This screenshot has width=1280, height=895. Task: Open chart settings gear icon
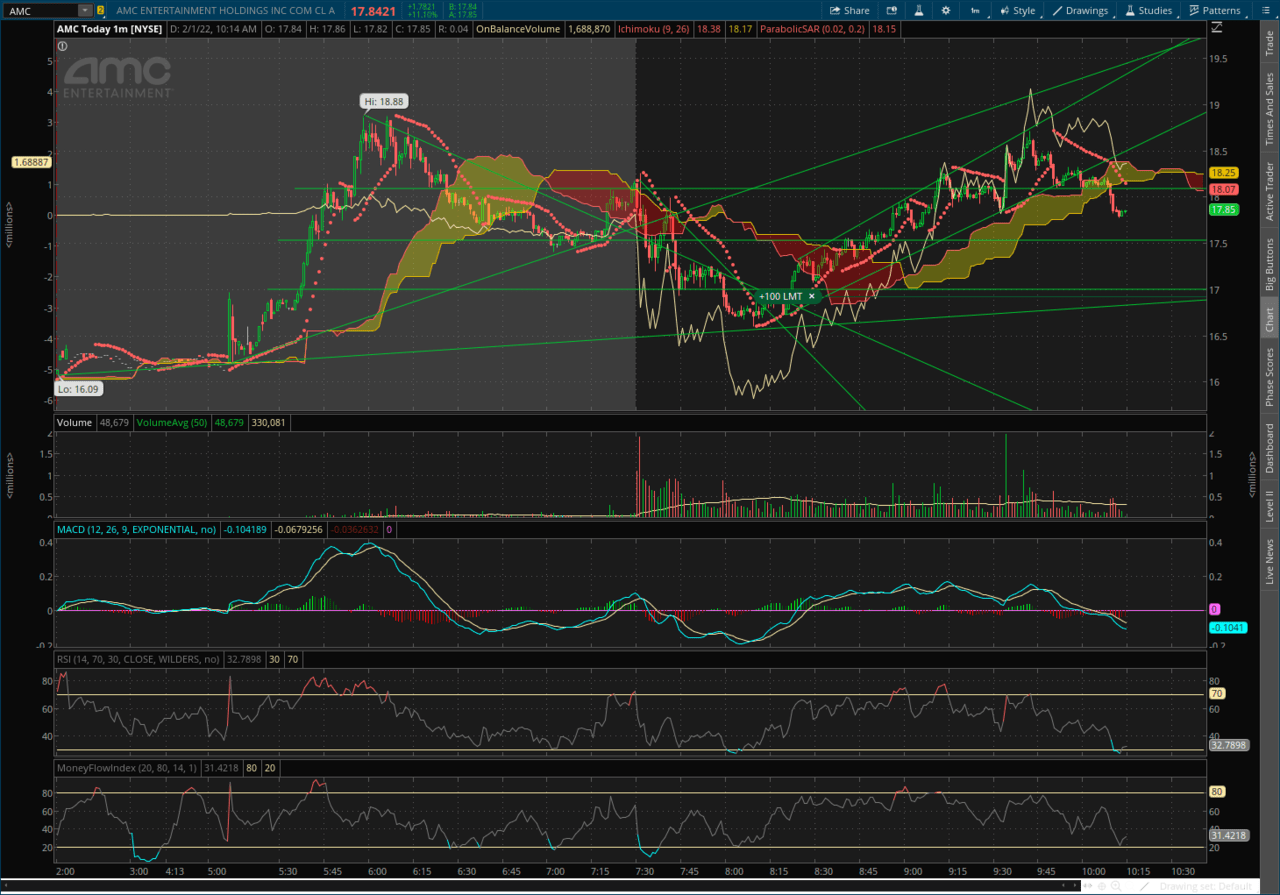pos(946,10)
